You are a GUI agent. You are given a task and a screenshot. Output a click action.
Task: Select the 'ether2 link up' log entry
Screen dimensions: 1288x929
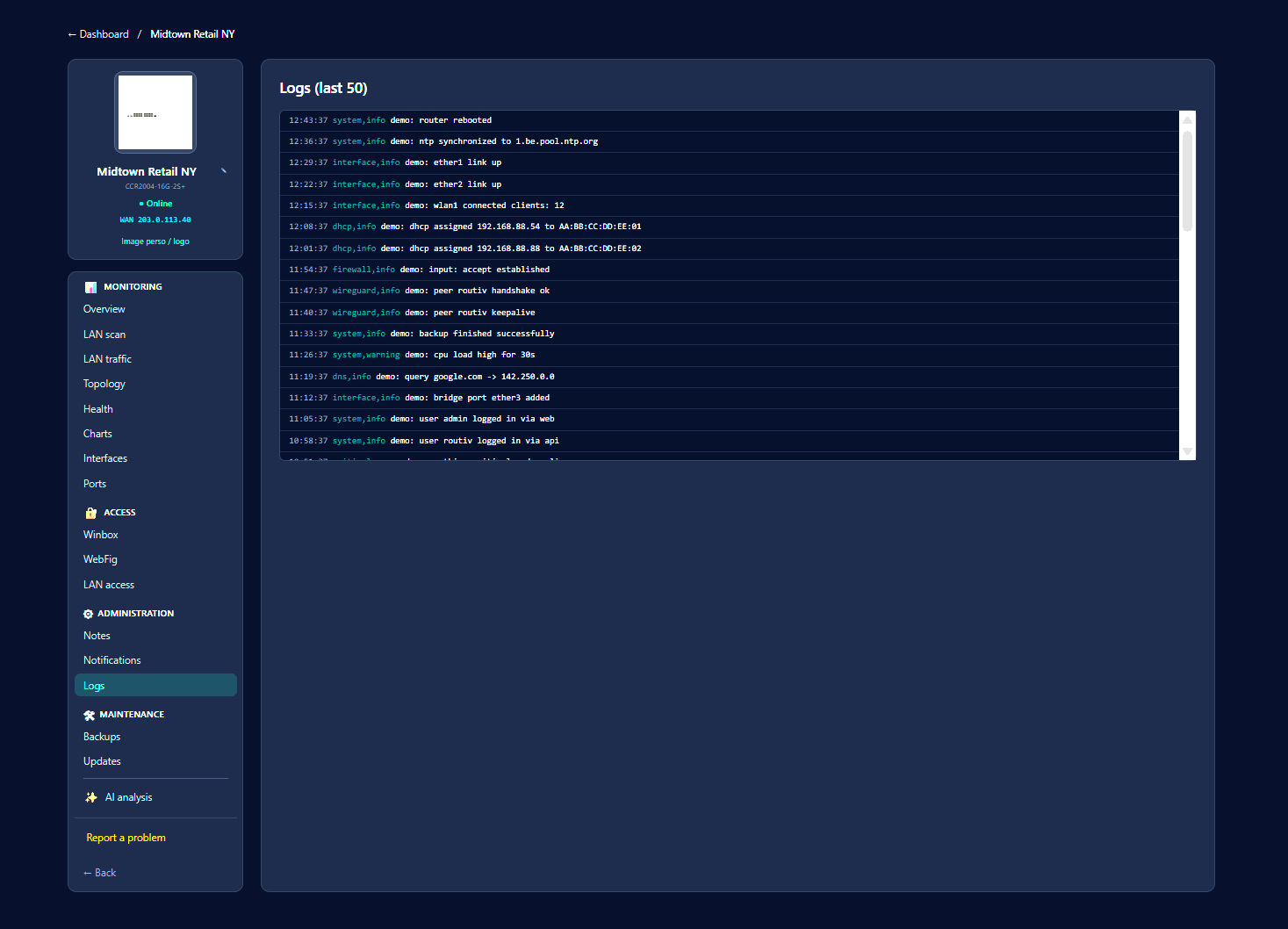point(730,184)
